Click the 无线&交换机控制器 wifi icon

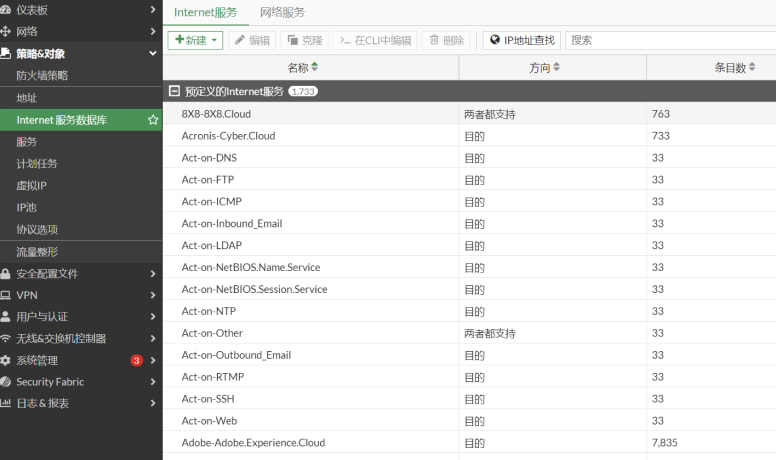[6, 338]
